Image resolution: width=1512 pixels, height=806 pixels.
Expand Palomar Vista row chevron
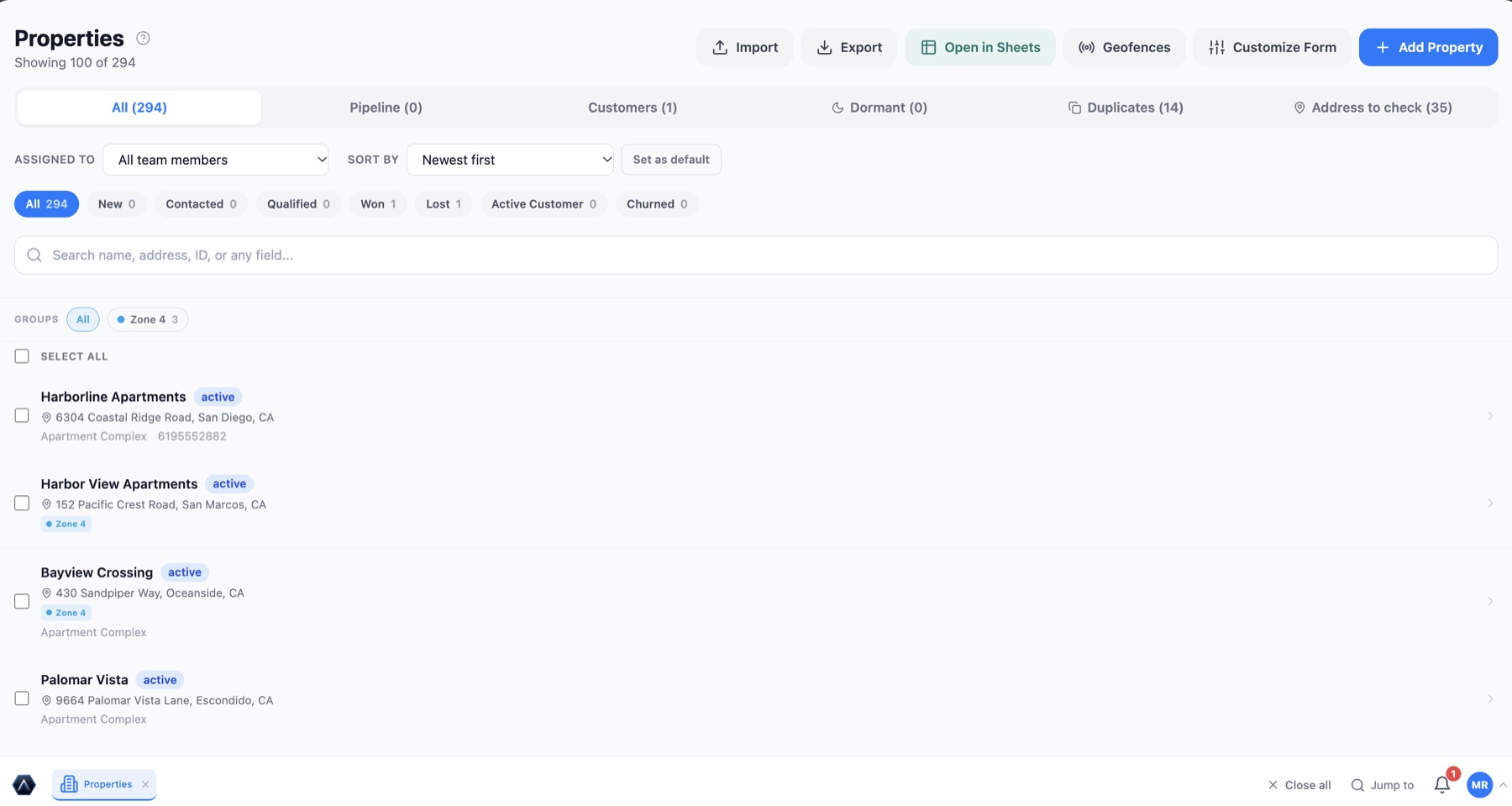1490,699
